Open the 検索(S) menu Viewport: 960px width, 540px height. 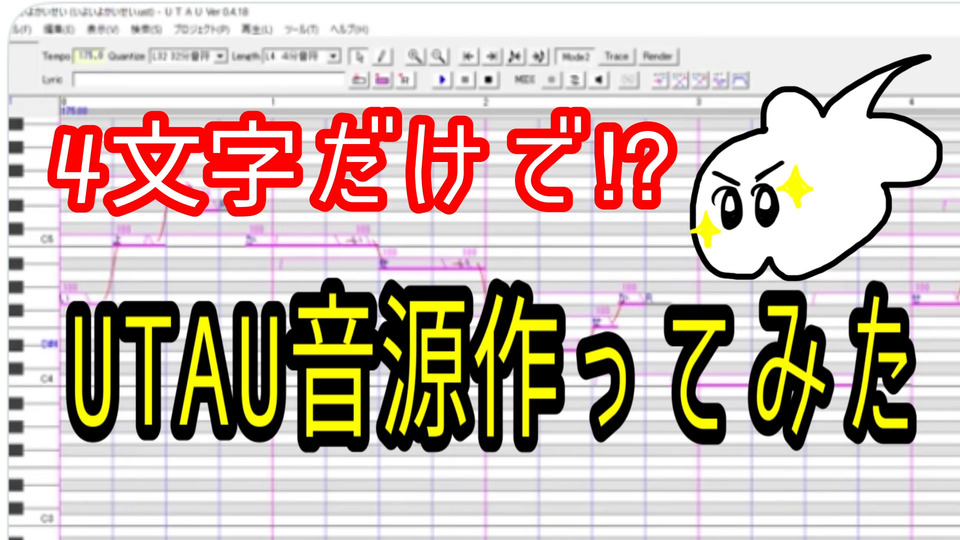coord(146,29)
